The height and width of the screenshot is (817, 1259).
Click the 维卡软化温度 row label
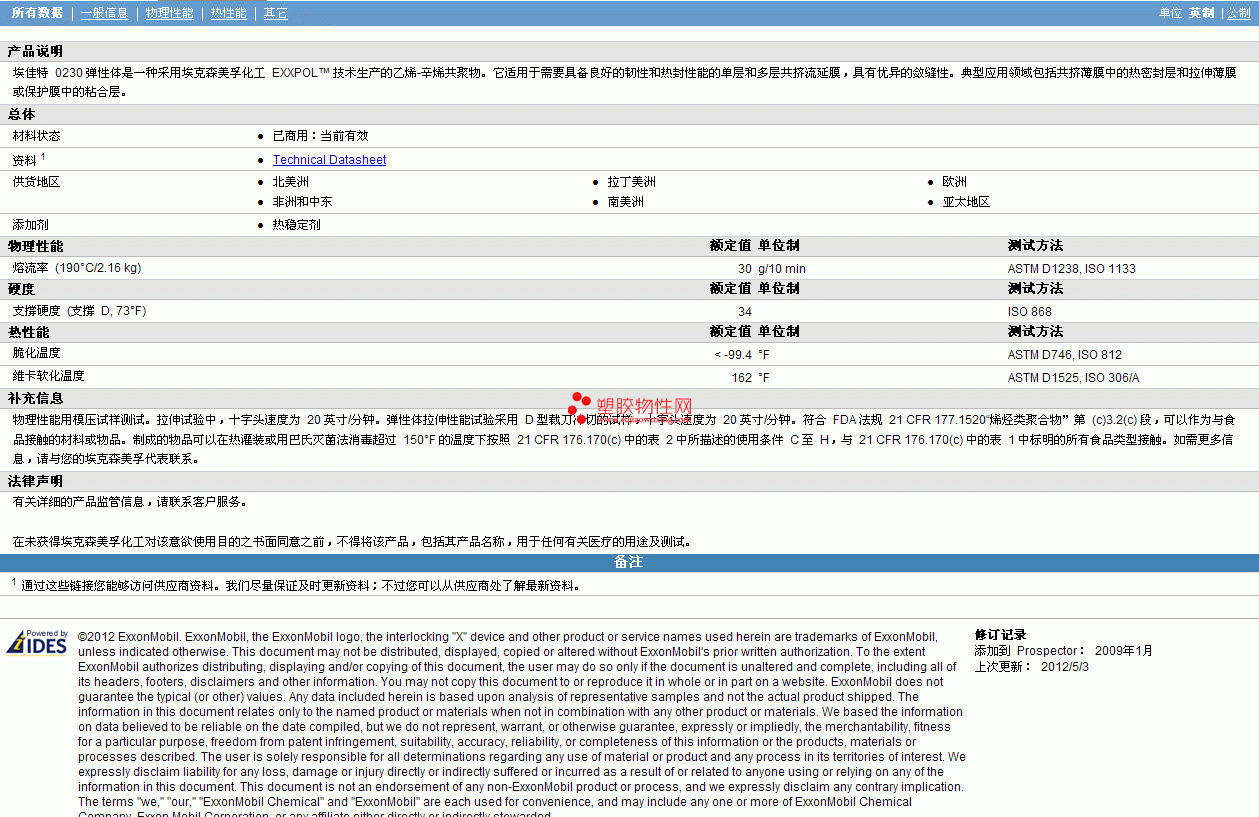pyautogui.click(x=49, y=376)
